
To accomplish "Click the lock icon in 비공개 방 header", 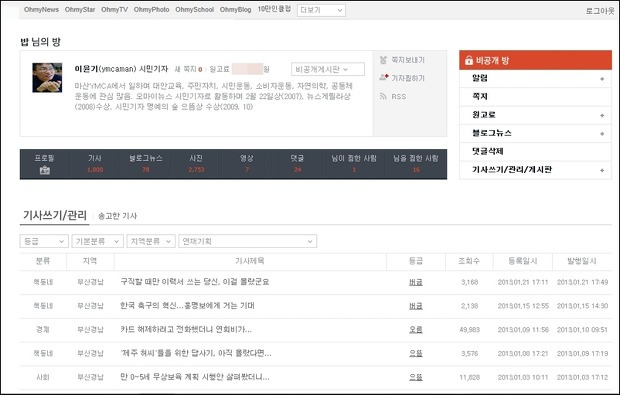I will [469, 60].
